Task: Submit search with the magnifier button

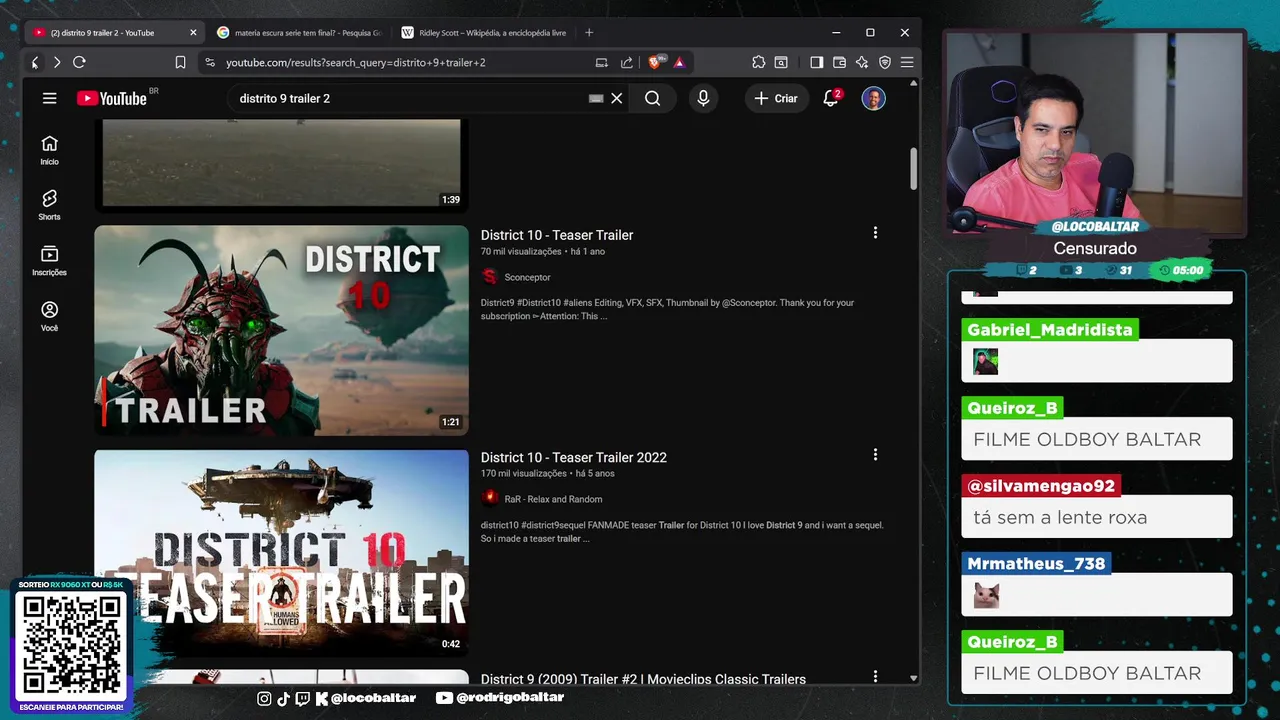Action: (x=652, y=98)
